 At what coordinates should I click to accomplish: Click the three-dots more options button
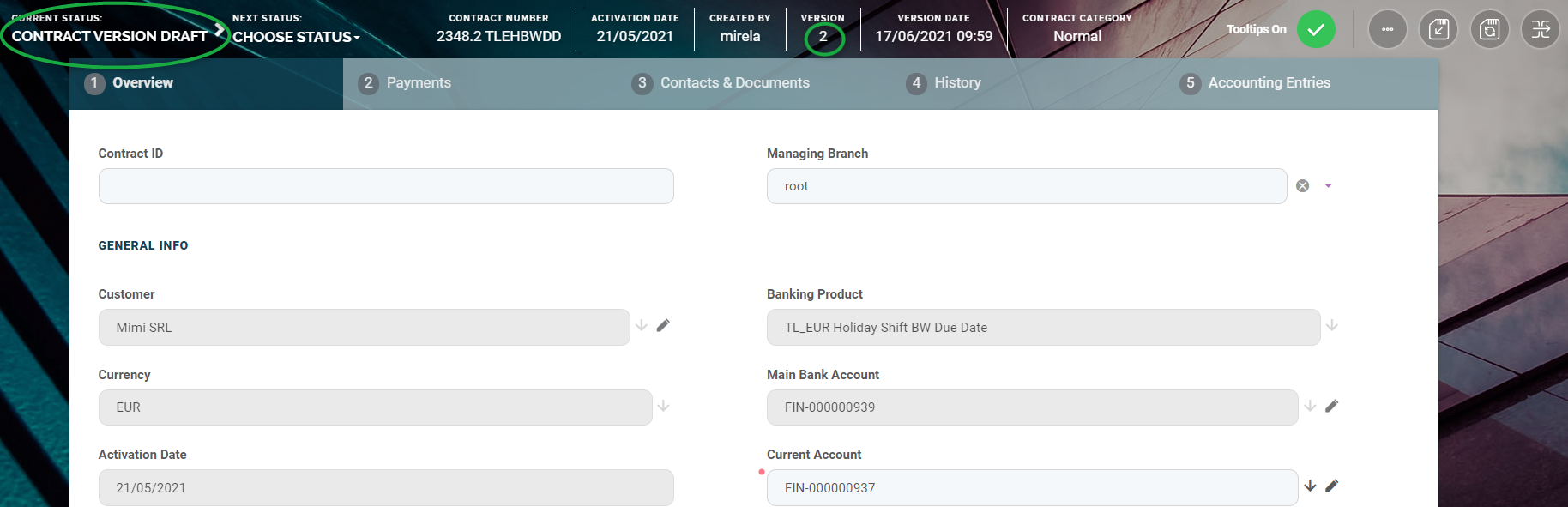click(x=1387, y=30)
